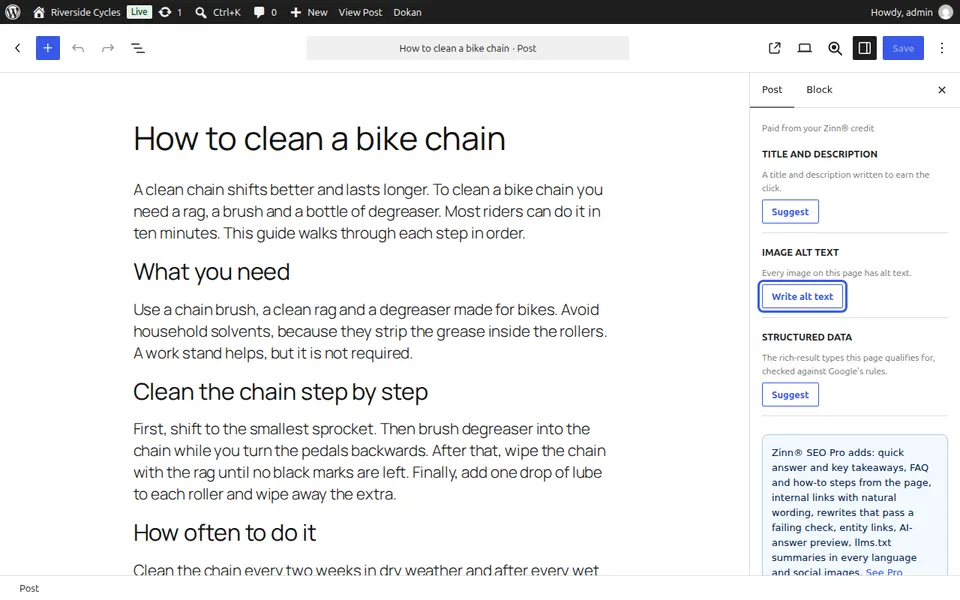Click the magnifier icon in editor toolbar

pos(834,48)
